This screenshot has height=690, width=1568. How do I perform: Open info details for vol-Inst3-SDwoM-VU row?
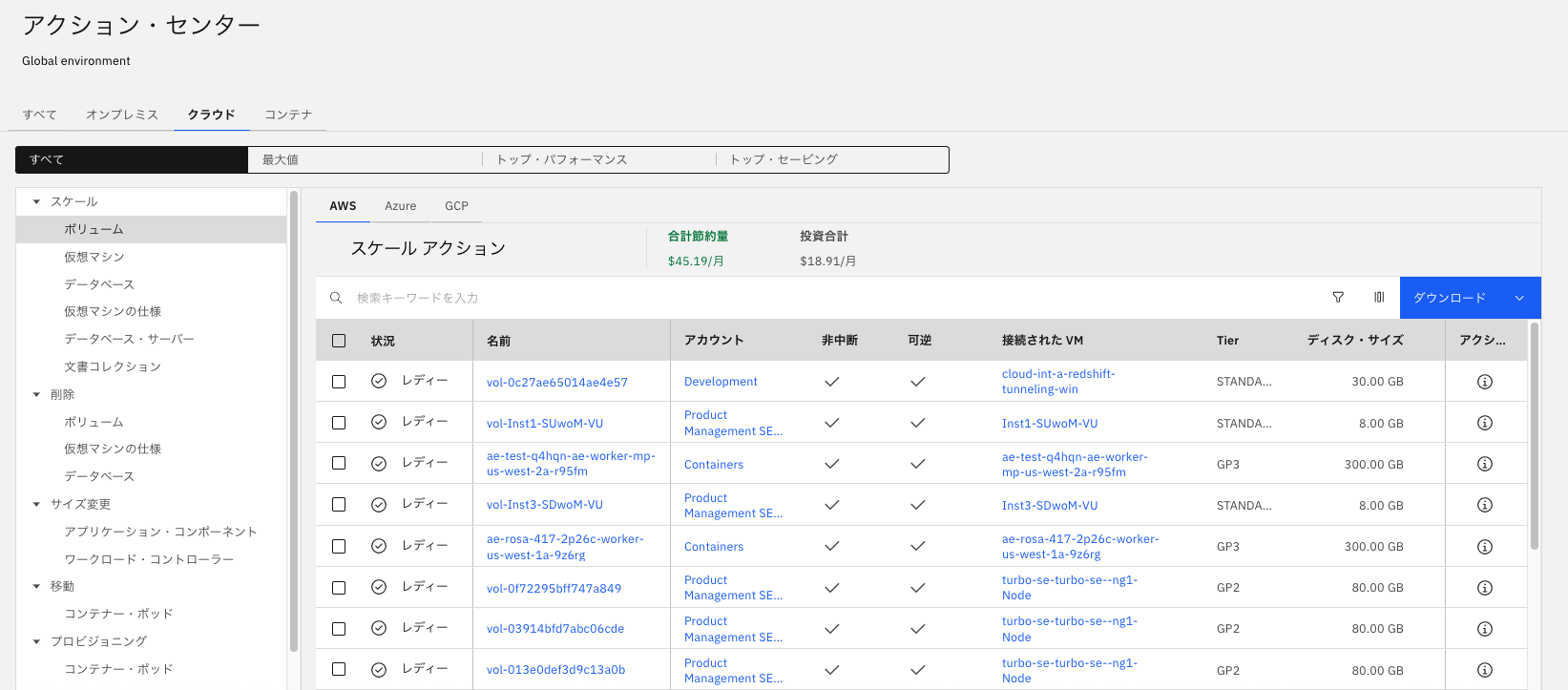[1484, 505]
